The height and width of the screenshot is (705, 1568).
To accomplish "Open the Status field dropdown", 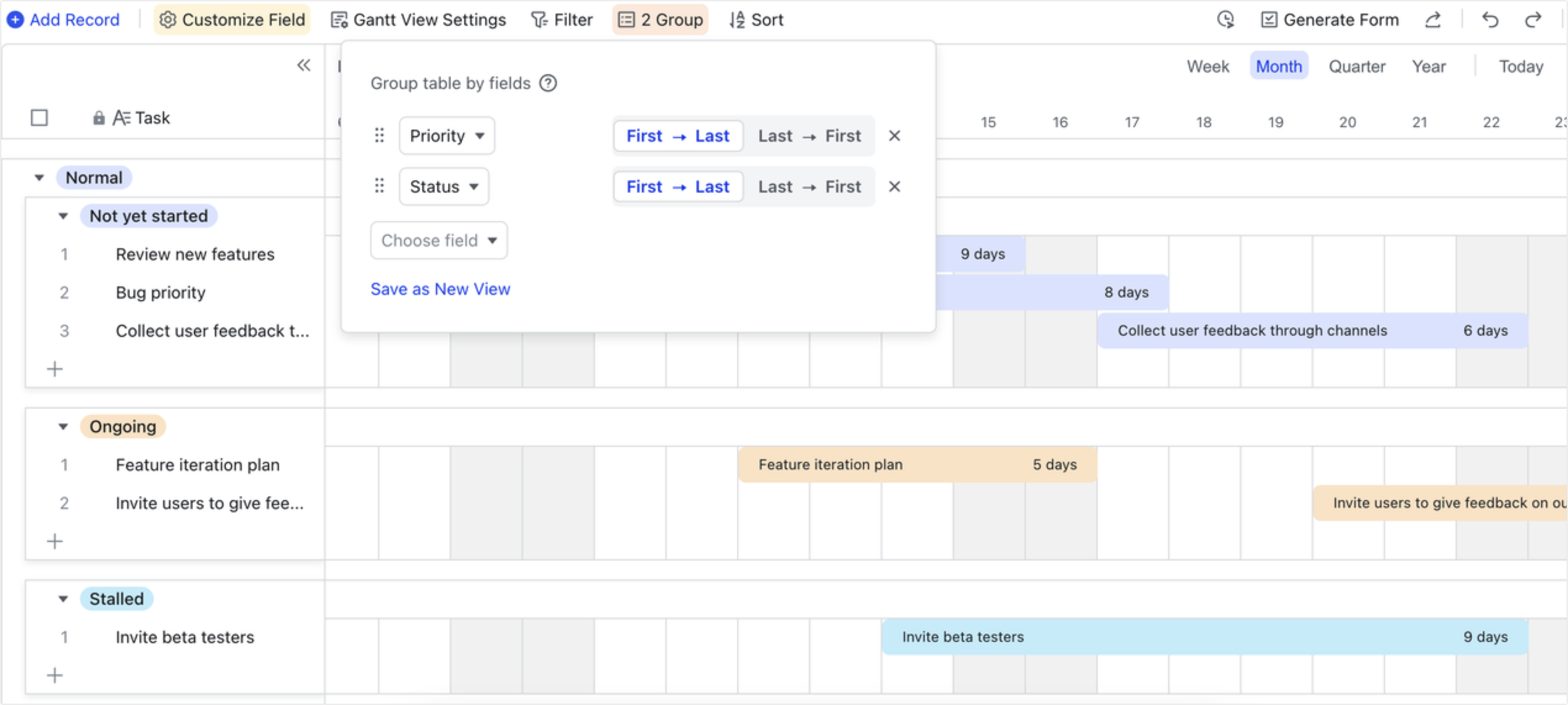I will tap(444, 186).
